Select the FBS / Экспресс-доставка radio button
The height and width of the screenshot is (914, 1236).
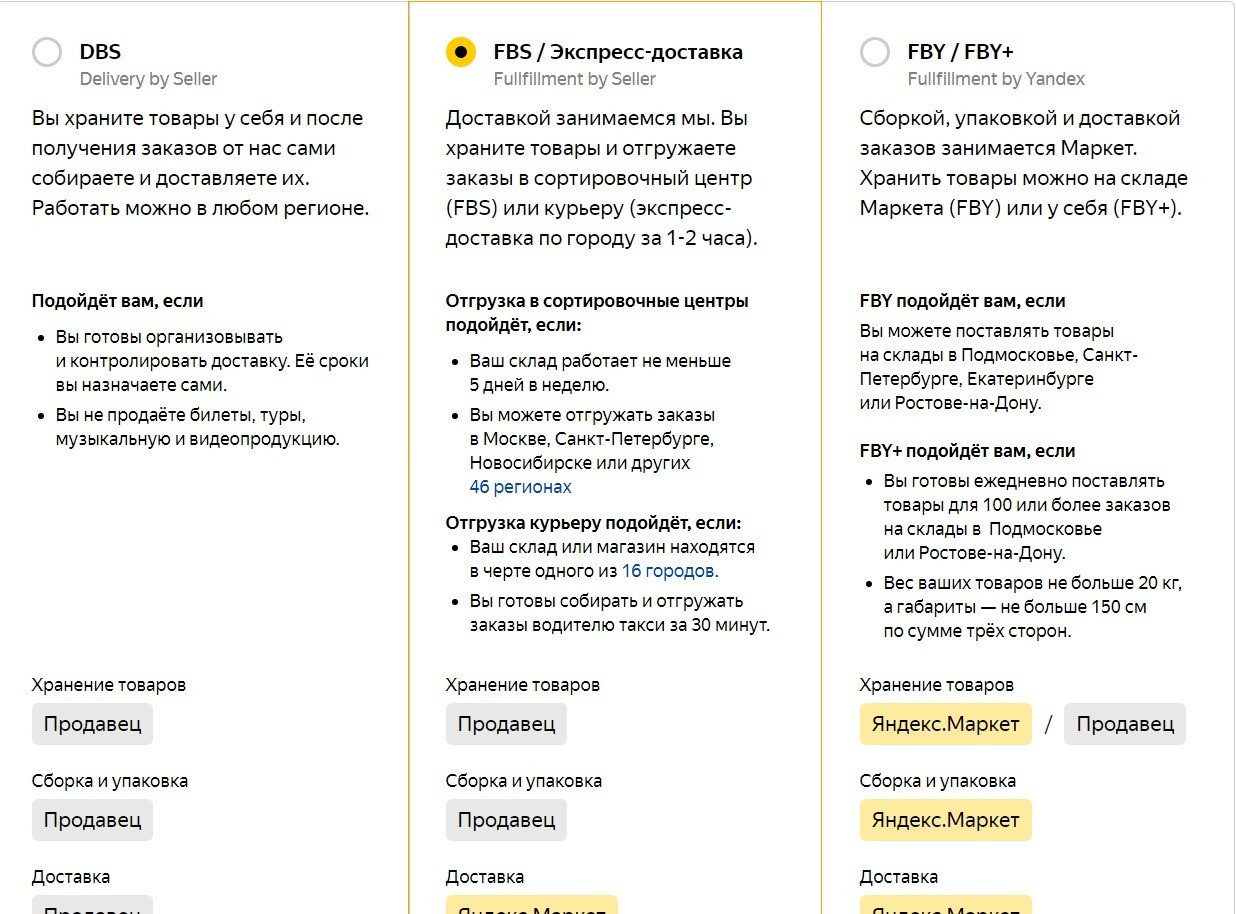coord(461,52)
